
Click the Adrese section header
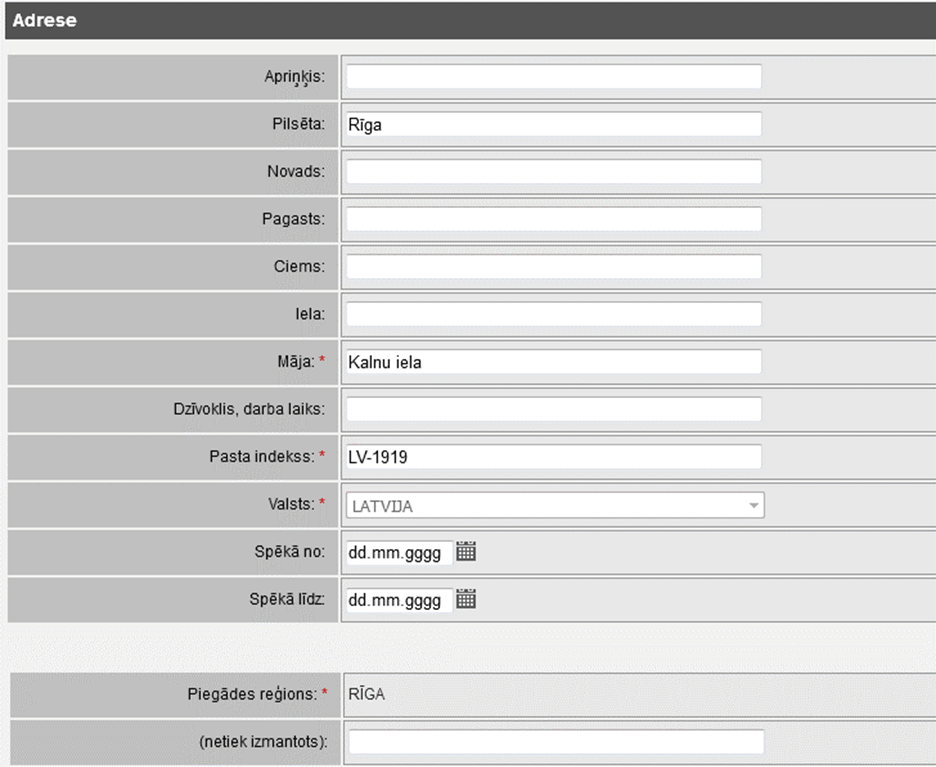coord(45,20)
